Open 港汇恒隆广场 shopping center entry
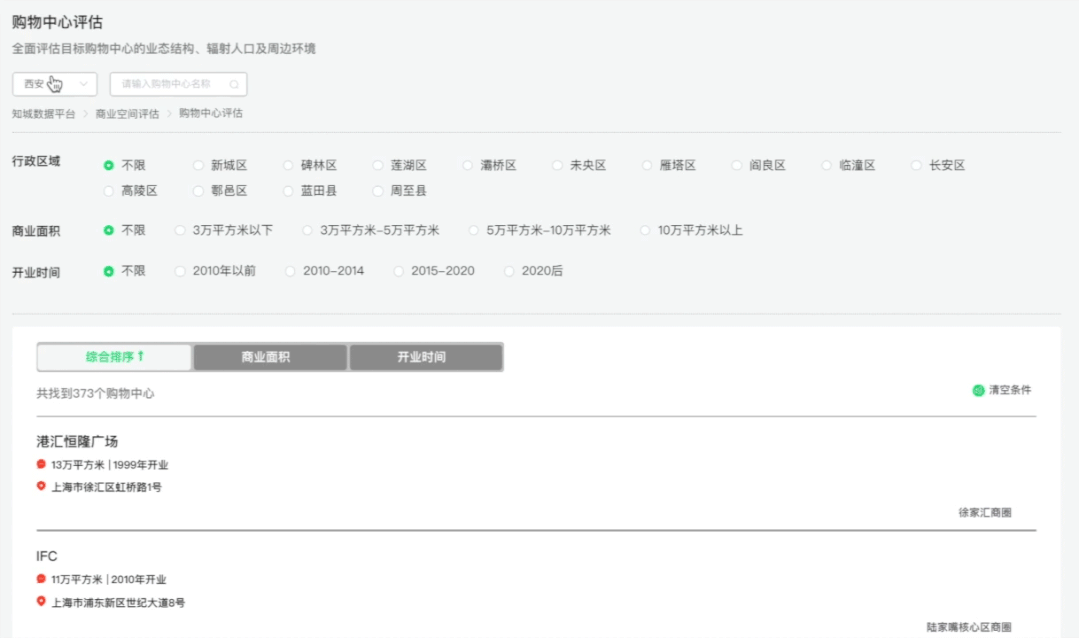1079x638 pixels. click(x=78, y=441)
